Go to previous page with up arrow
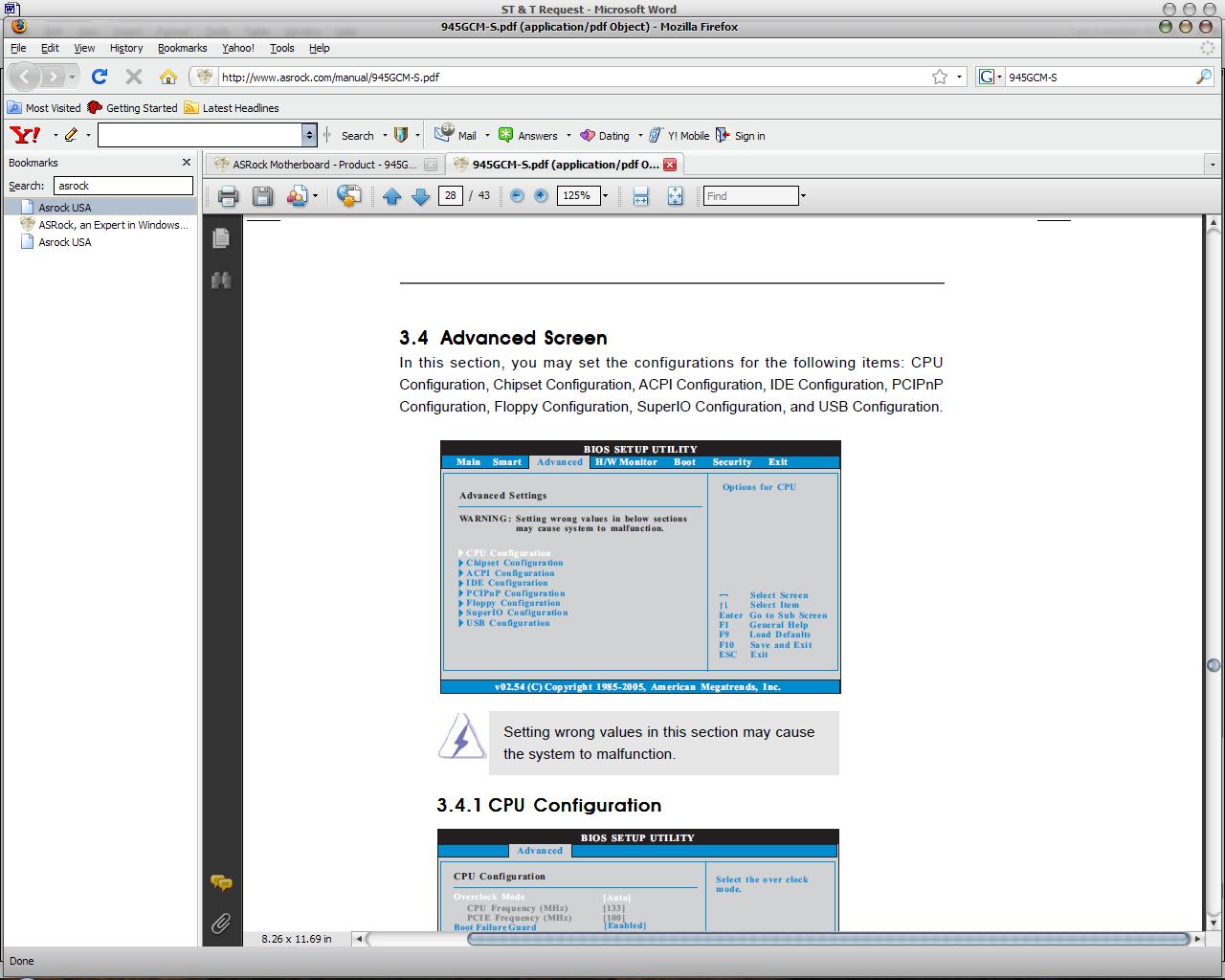The width and height of the screenshot is (1225, 980). coord(391,196)
